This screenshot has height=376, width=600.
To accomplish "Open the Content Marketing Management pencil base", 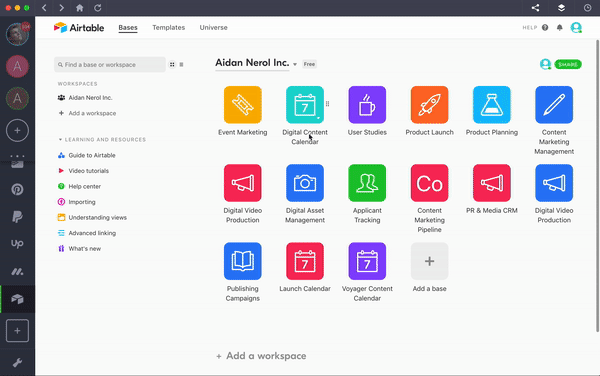I will point(554,105).
